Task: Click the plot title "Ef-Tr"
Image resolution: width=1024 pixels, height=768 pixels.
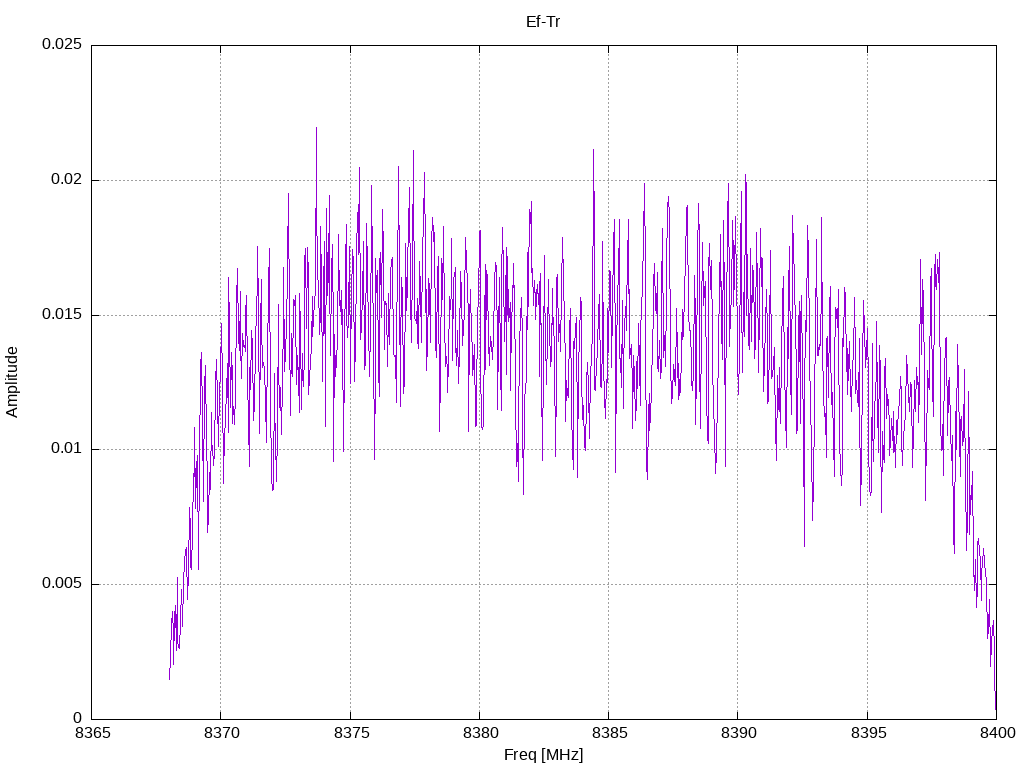Action: [x=543, y=22]
